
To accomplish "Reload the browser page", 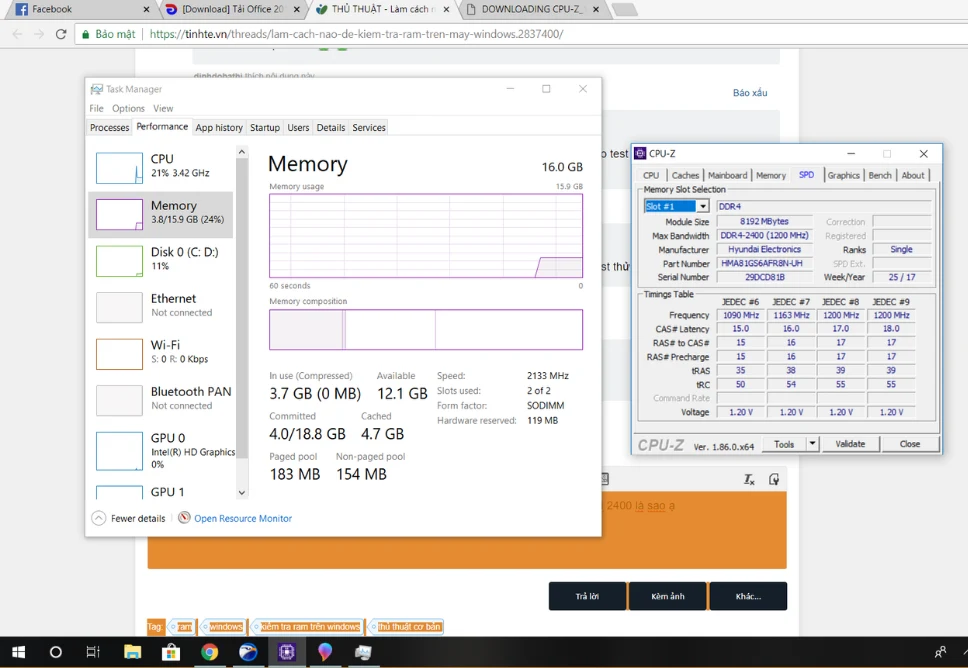I will (x=60, y=34).
